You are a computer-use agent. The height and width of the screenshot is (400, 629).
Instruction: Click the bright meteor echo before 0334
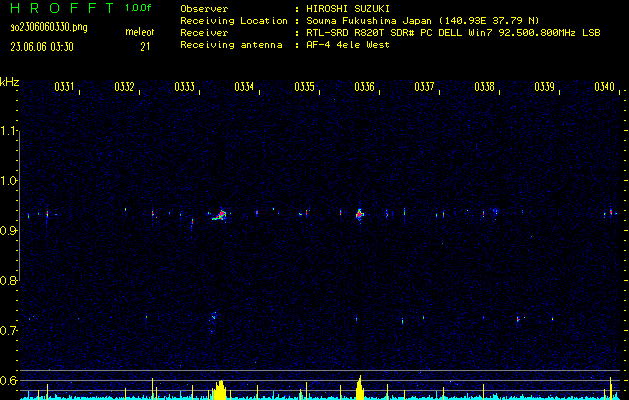(x=220, y=214)
